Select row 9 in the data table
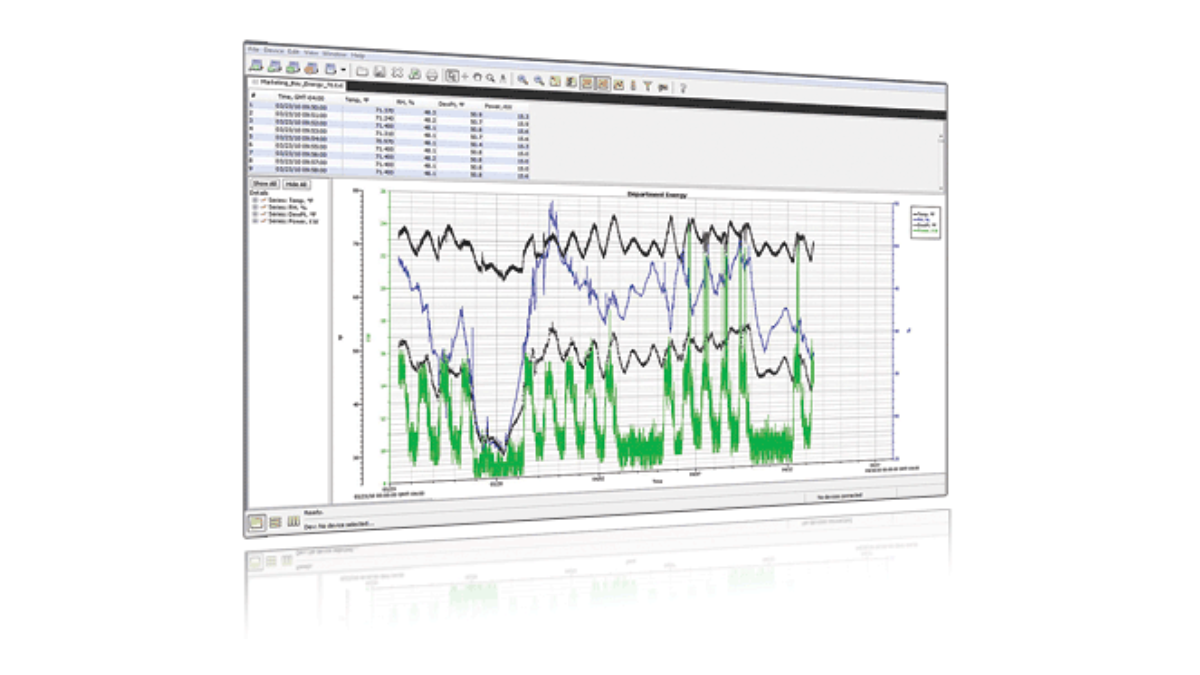The width and height of the screenshot is (1200, 675). click(390, 170)
